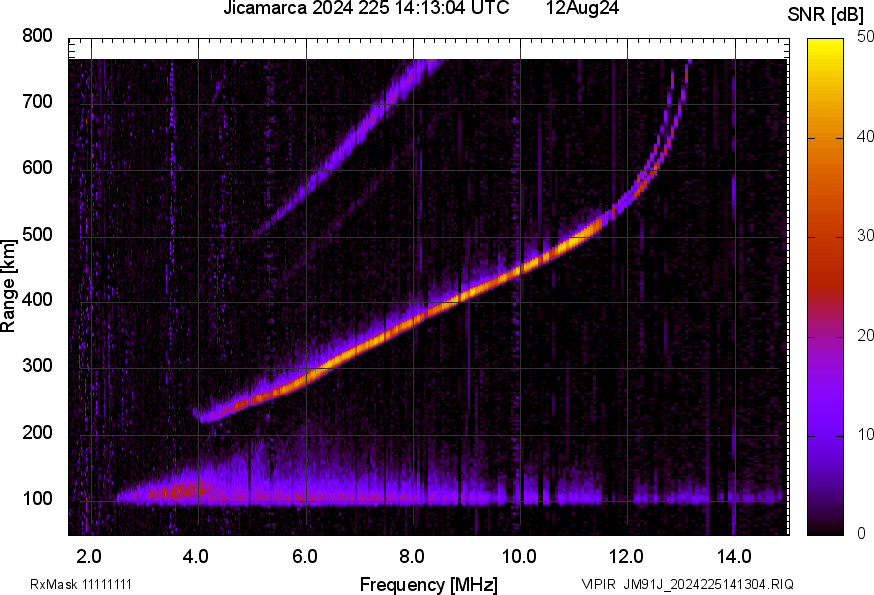Click the 'Range [km]' y-axis label
This screenshot has height=595, width=874.
[x=8, y=286]
